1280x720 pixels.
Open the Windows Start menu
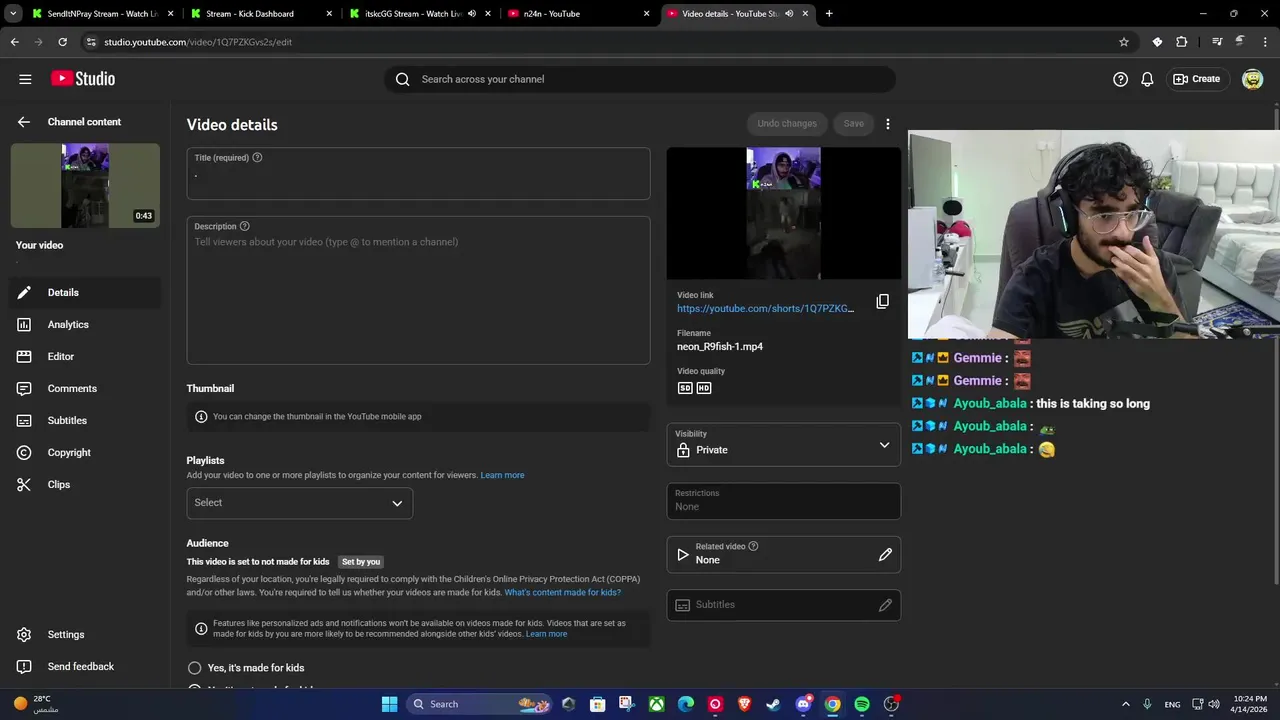[x=389, y=704]
